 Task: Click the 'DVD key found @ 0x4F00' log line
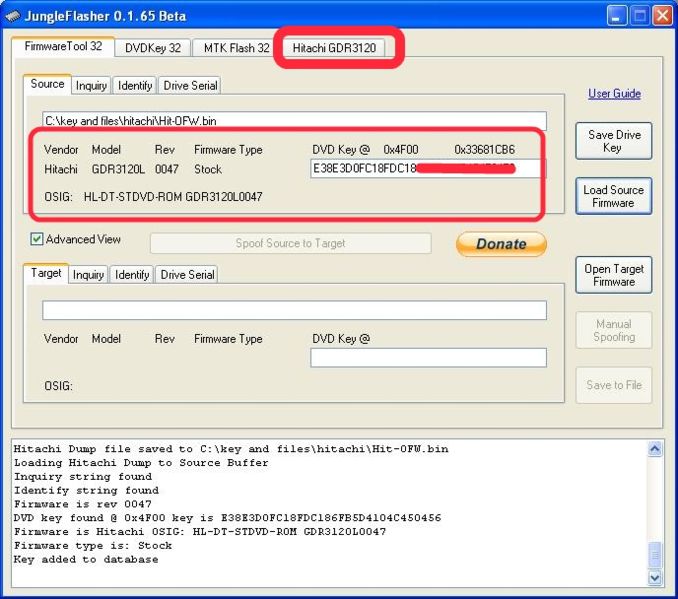pyautogui.click(x=227, y=518)
